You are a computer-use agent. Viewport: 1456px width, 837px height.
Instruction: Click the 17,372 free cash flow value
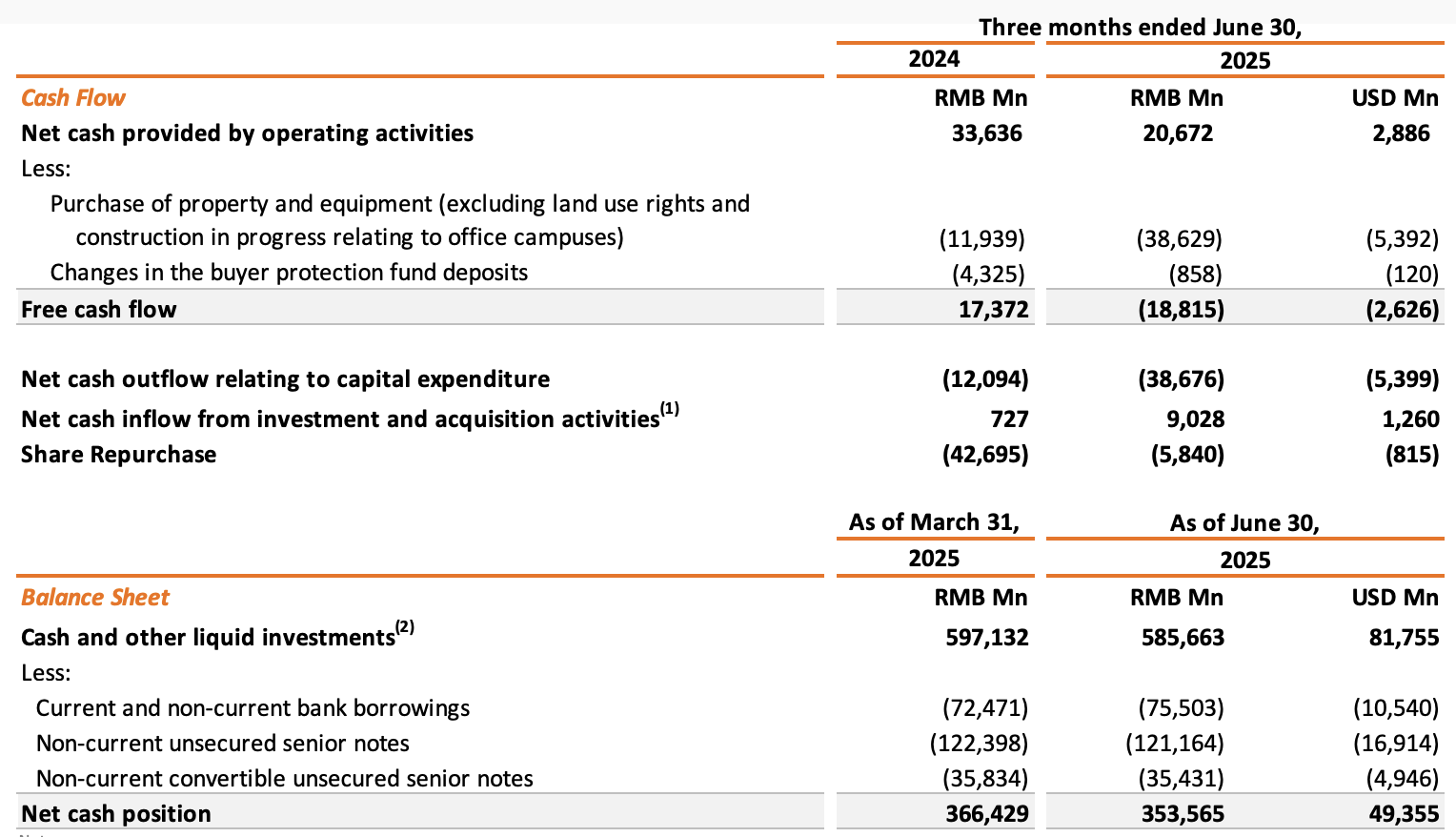994,310
